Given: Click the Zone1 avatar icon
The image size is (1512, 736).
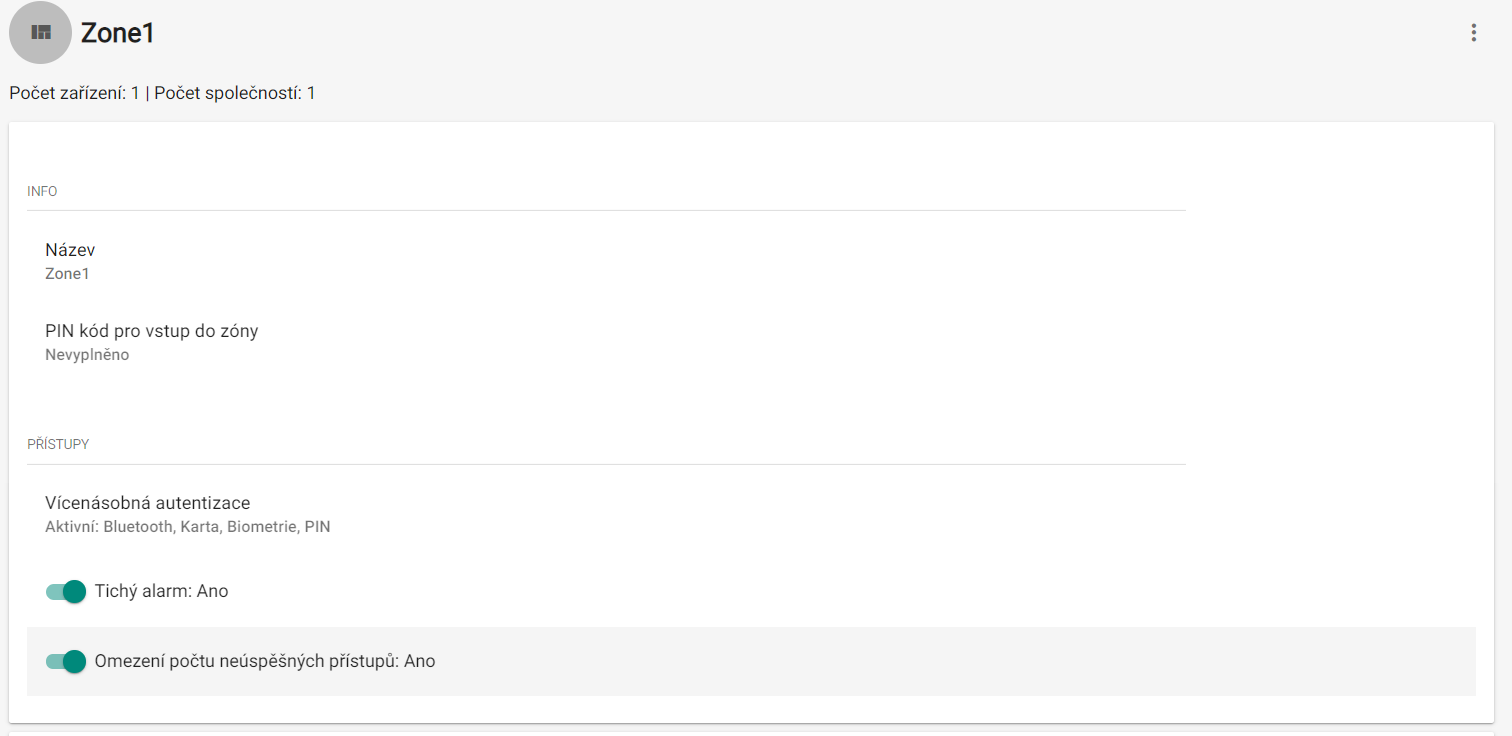Looking at the screenshot, I should coord(40,33).
